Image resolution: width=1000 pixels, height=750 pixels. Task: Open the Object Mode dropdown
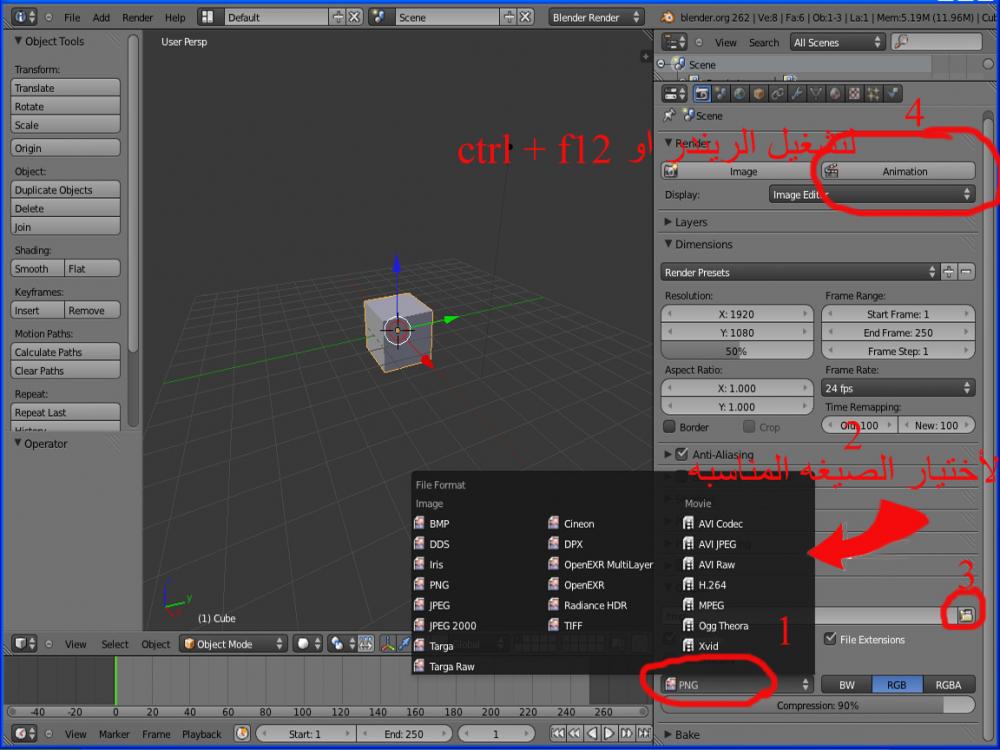[233, 644]
